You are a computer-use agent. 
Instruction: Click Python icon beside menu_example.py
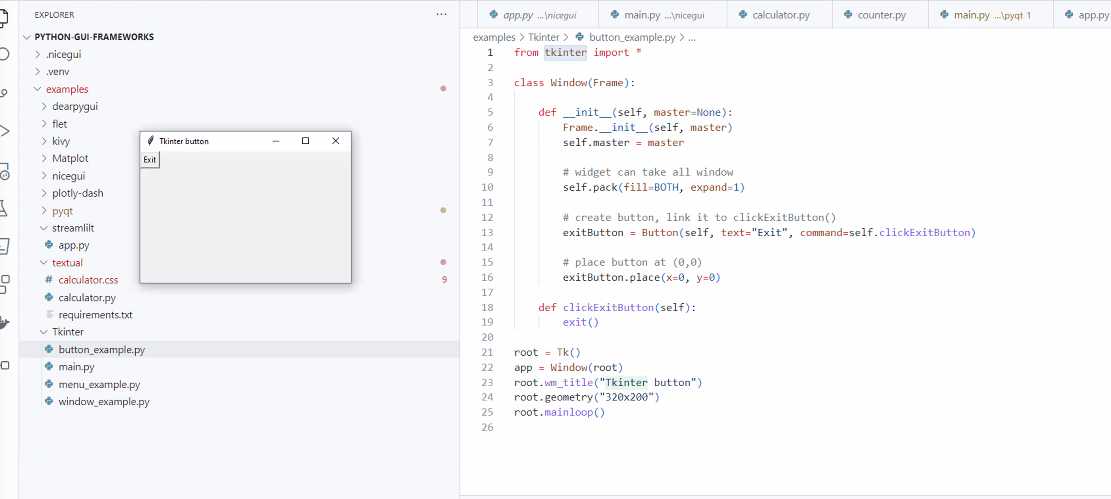coord(49,384)
